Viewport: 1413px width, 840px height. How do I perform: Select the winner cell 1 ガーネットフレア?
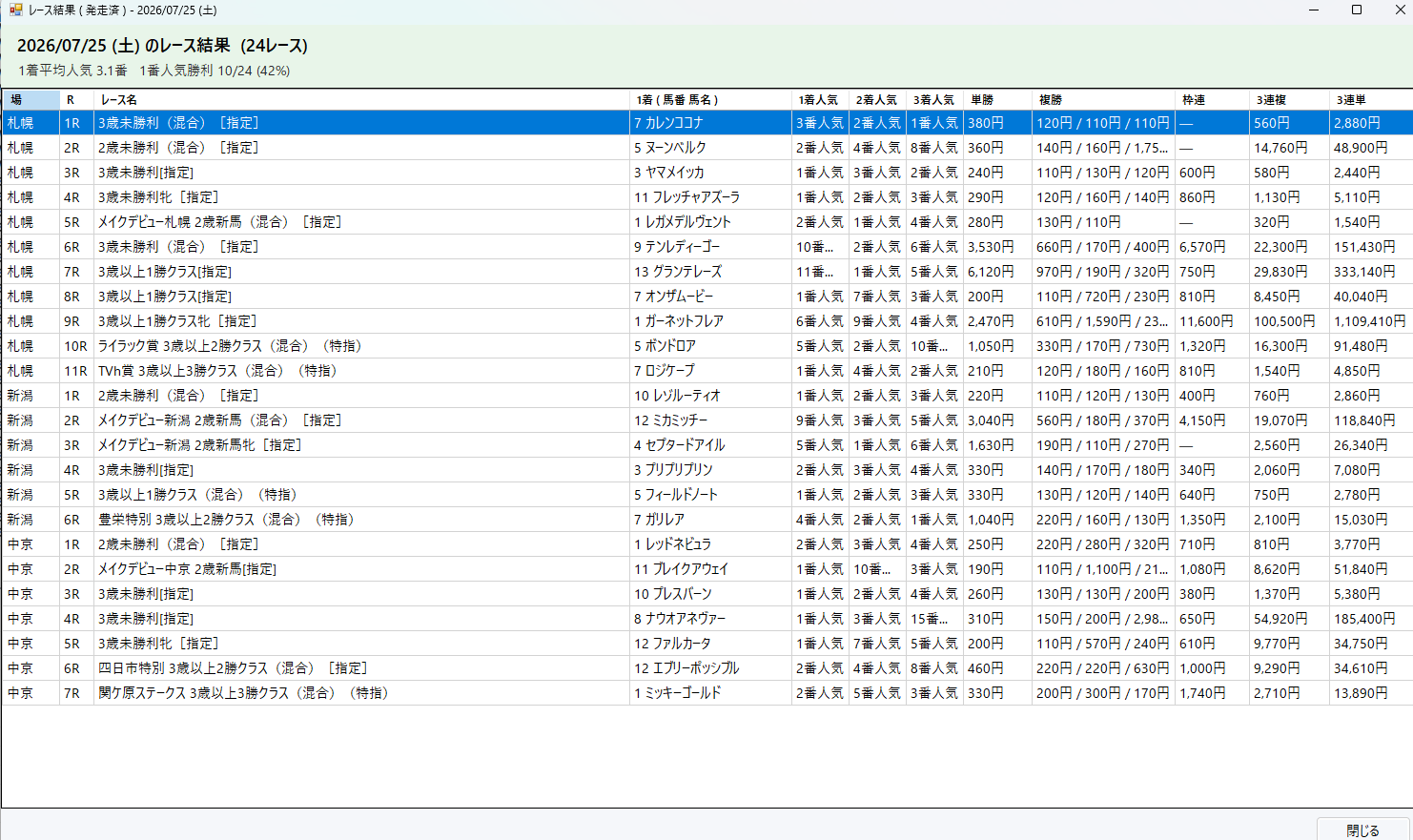[x=710, y=321]
